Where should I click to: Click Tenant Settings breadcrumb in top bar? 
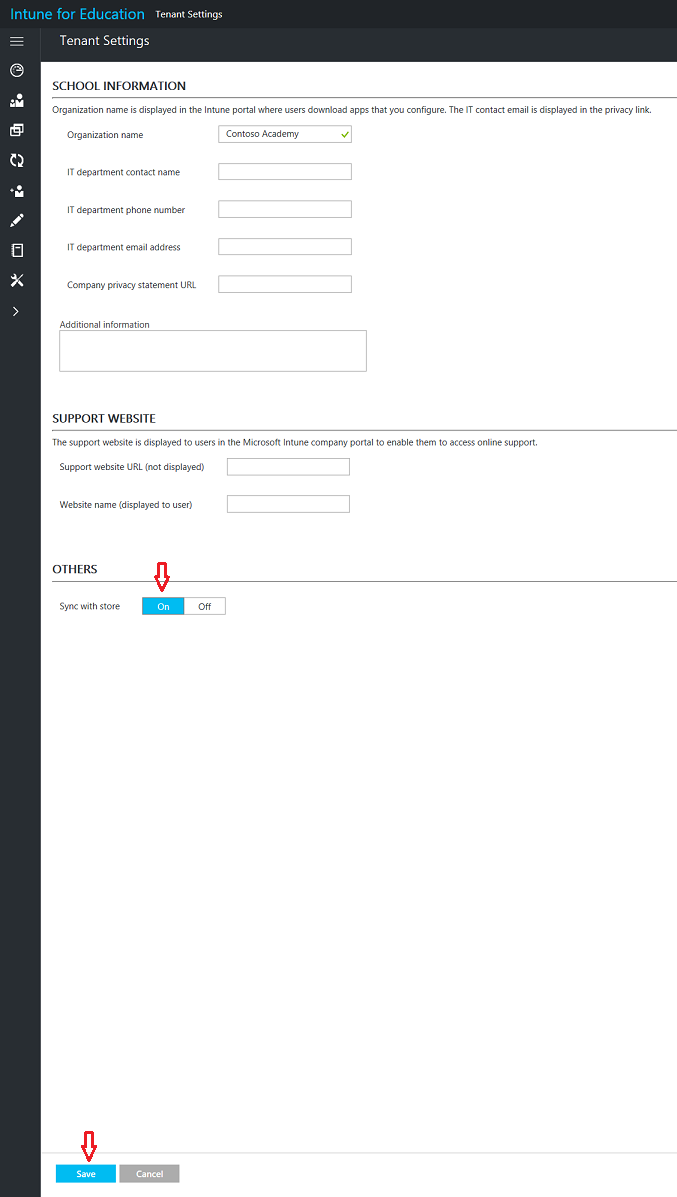point(189,15)
